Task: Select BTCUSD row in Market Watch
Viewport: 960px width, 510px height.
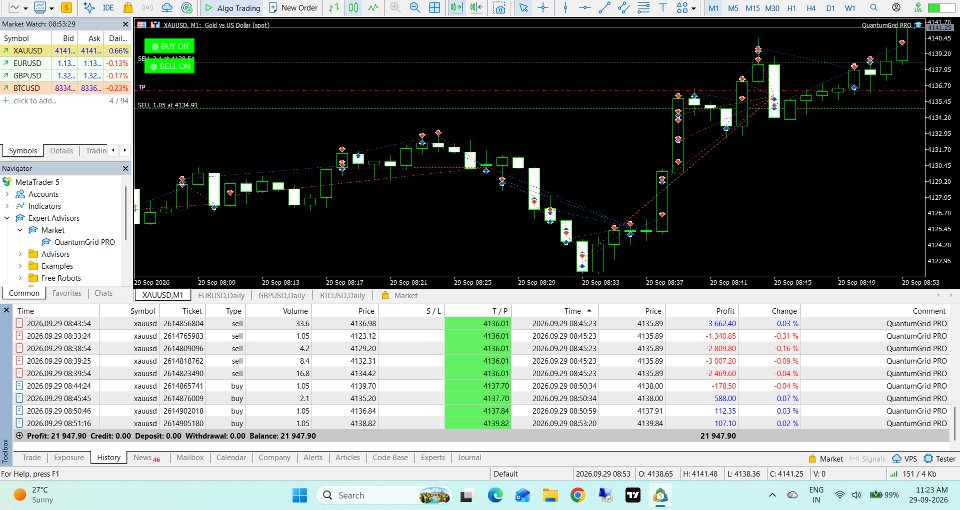Action: point(65,88)
